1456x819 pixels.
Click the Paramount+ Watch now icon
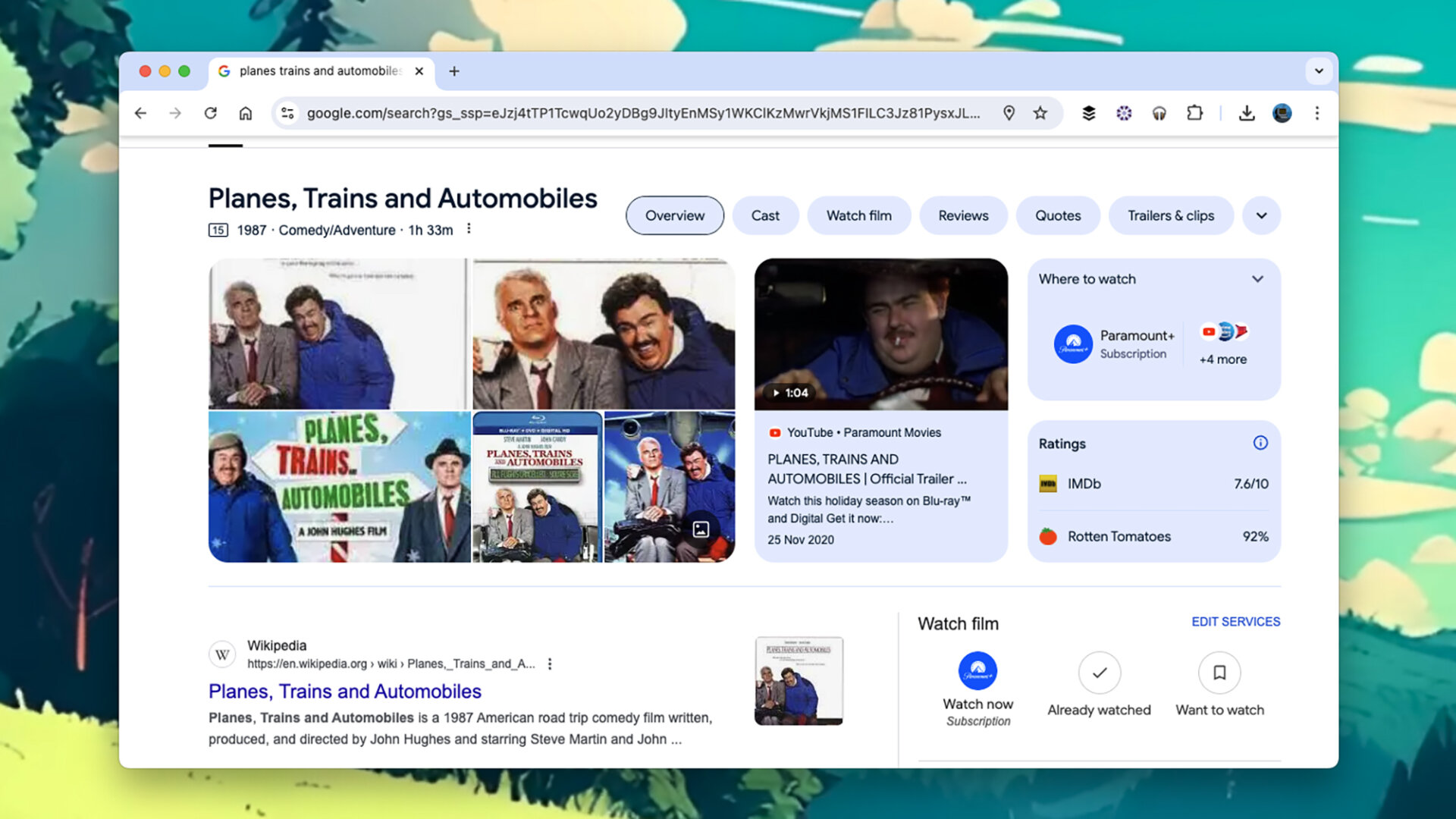(977, 671)
